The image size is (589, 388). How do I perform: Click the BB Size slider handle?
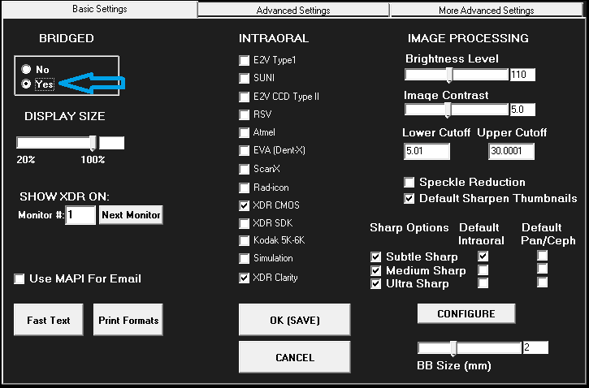454,348
